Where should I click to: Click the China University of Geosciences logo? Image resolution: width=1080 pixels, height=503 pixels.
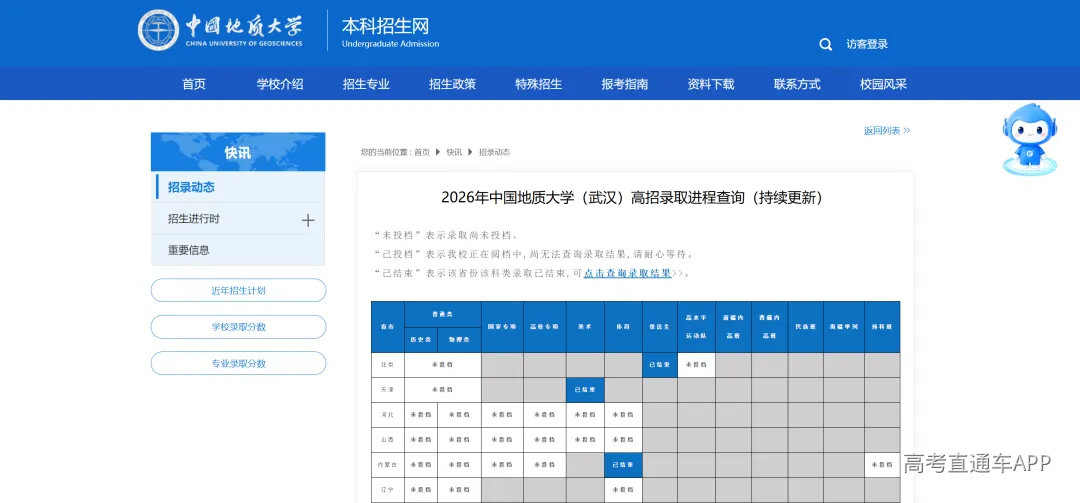220,30
